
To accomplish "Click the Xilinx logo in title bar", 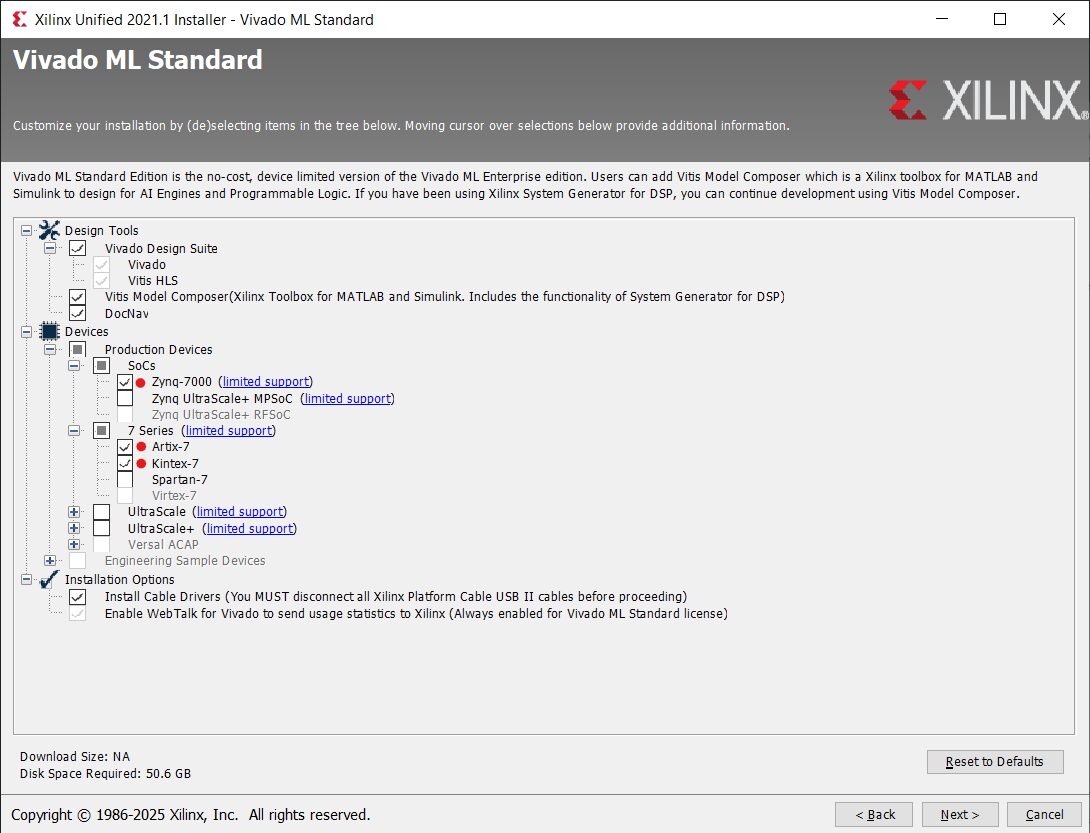I will 19,19.
